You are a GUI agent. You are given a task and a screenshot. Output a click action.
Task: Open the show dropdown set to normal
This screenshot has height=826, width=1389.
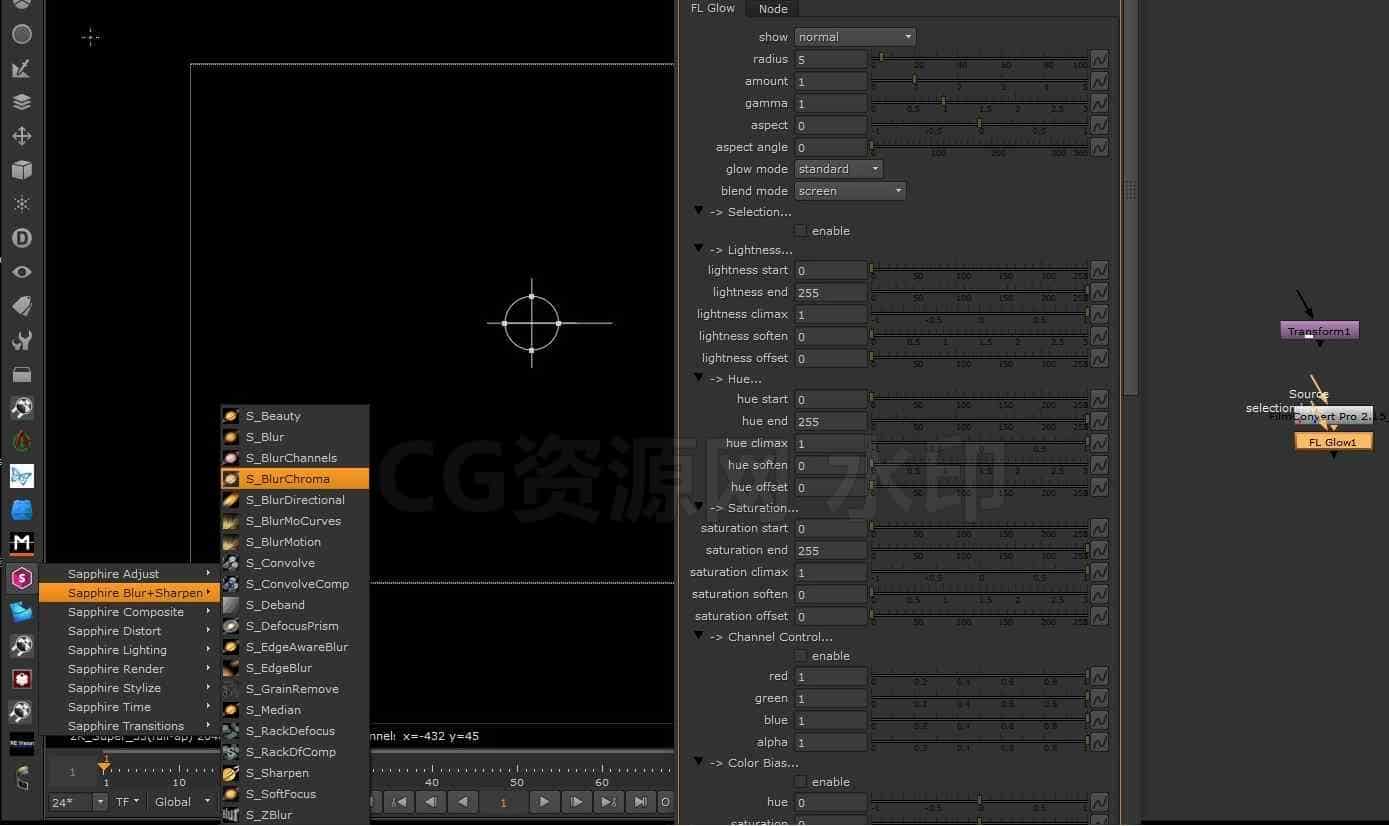pyautogui.click(x=855, y=37)
